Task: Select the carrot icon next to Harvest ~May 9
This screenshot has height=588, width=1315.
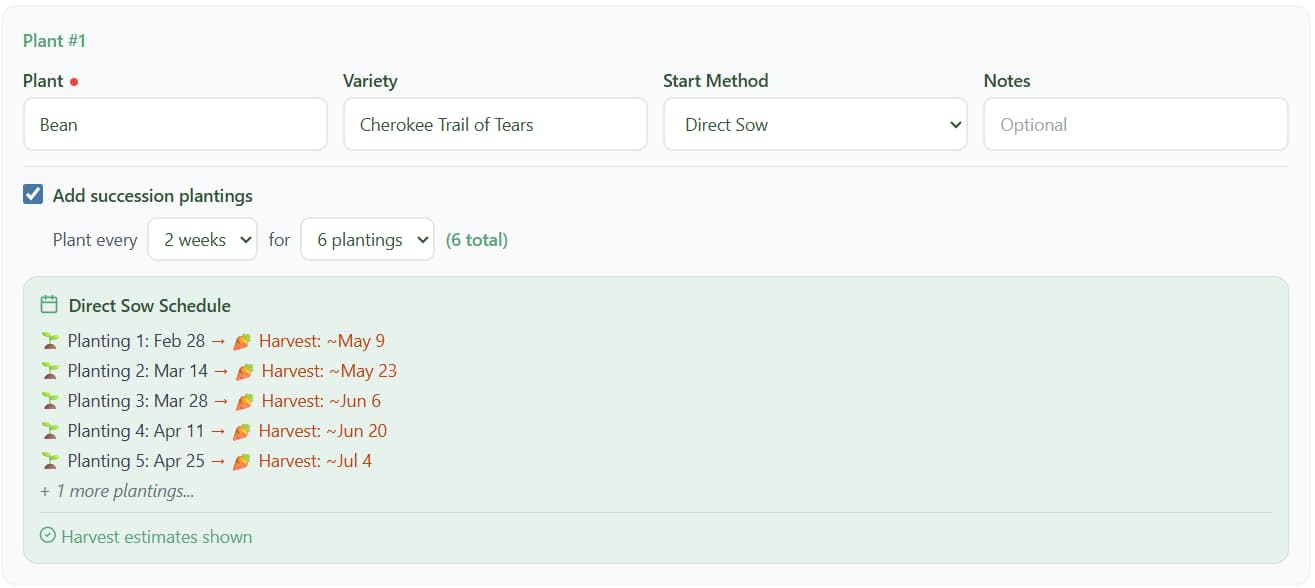Action: click(x=239, y=340)
